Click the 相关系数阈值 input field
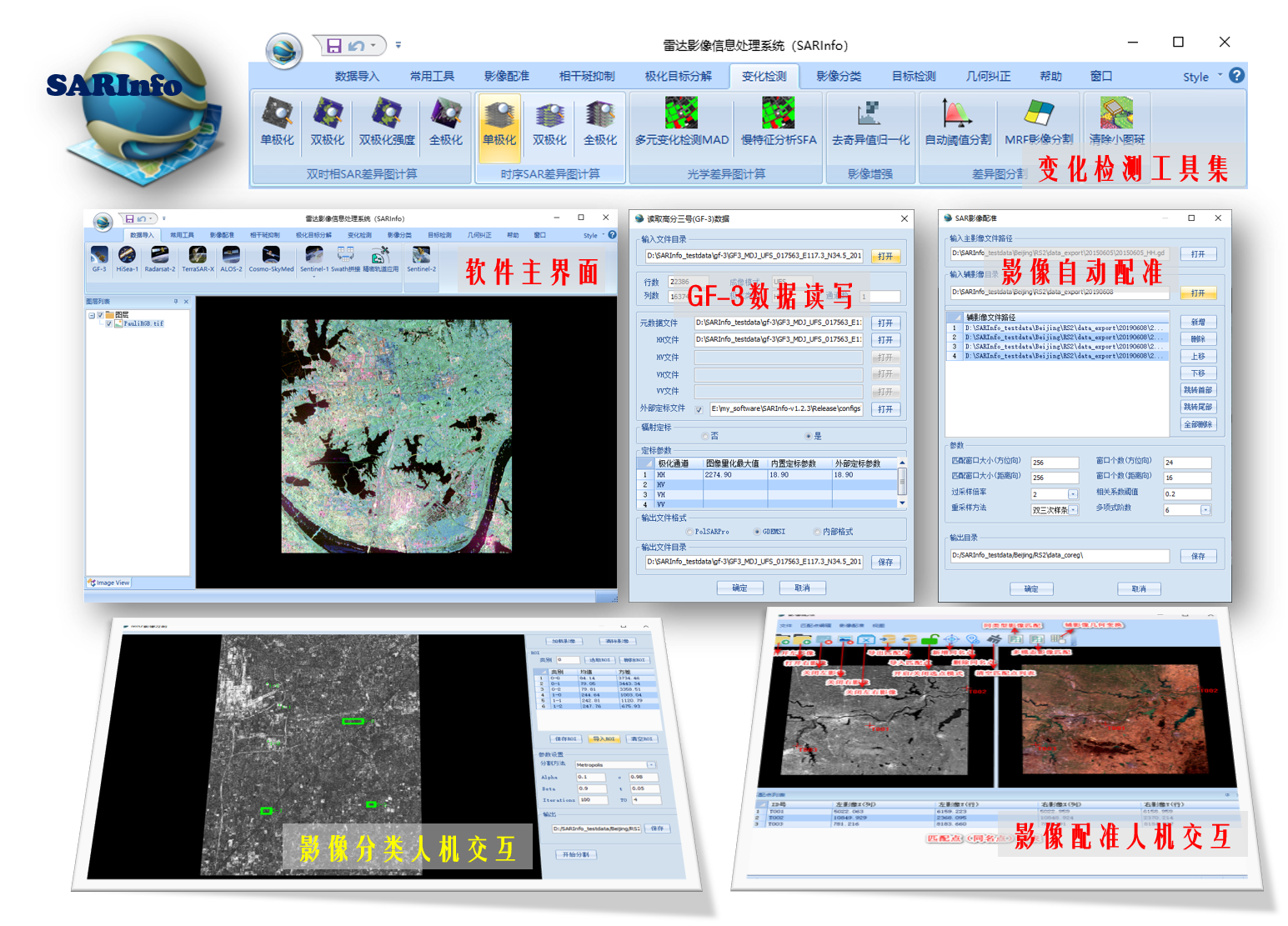This screenshot has height=926, width=1288. coord(1187,494)
